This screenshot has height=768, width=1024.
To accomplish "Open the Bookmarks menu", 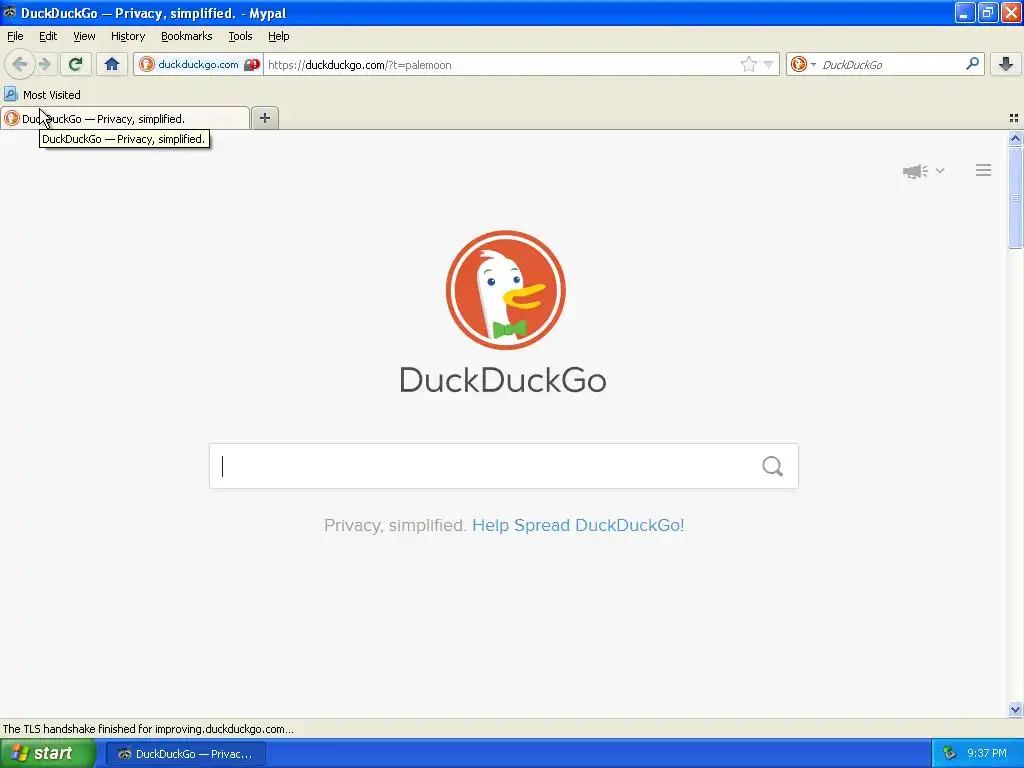I will point(187,36).
